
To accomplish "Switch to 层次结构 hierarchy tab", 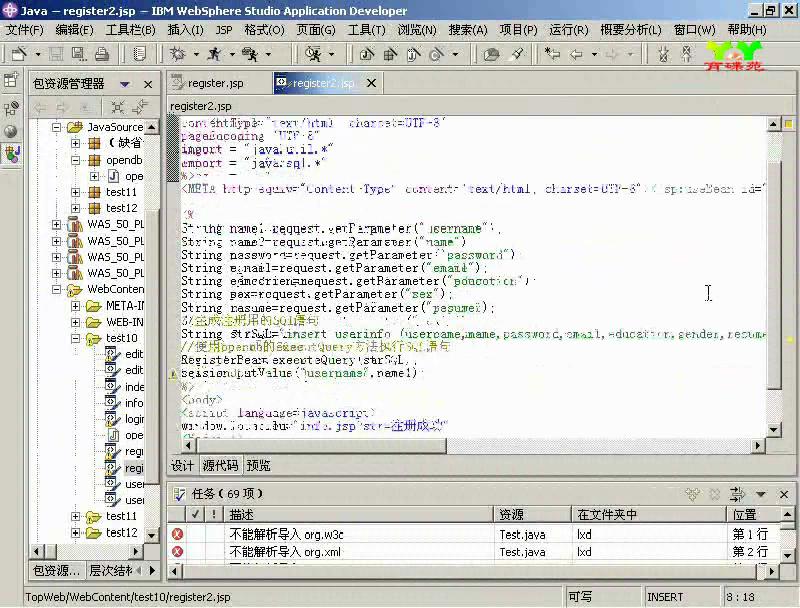I will pyautogui.click(x=111, y=570).
